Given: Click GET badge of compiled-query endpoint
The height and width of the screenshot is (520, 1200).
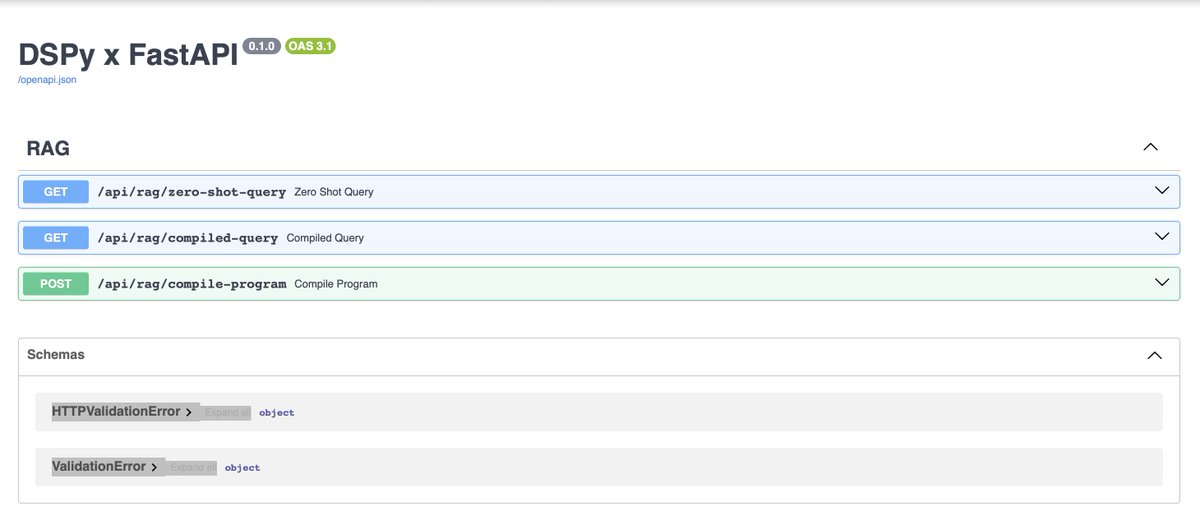Looking at the screenshot, I should 56,238.
